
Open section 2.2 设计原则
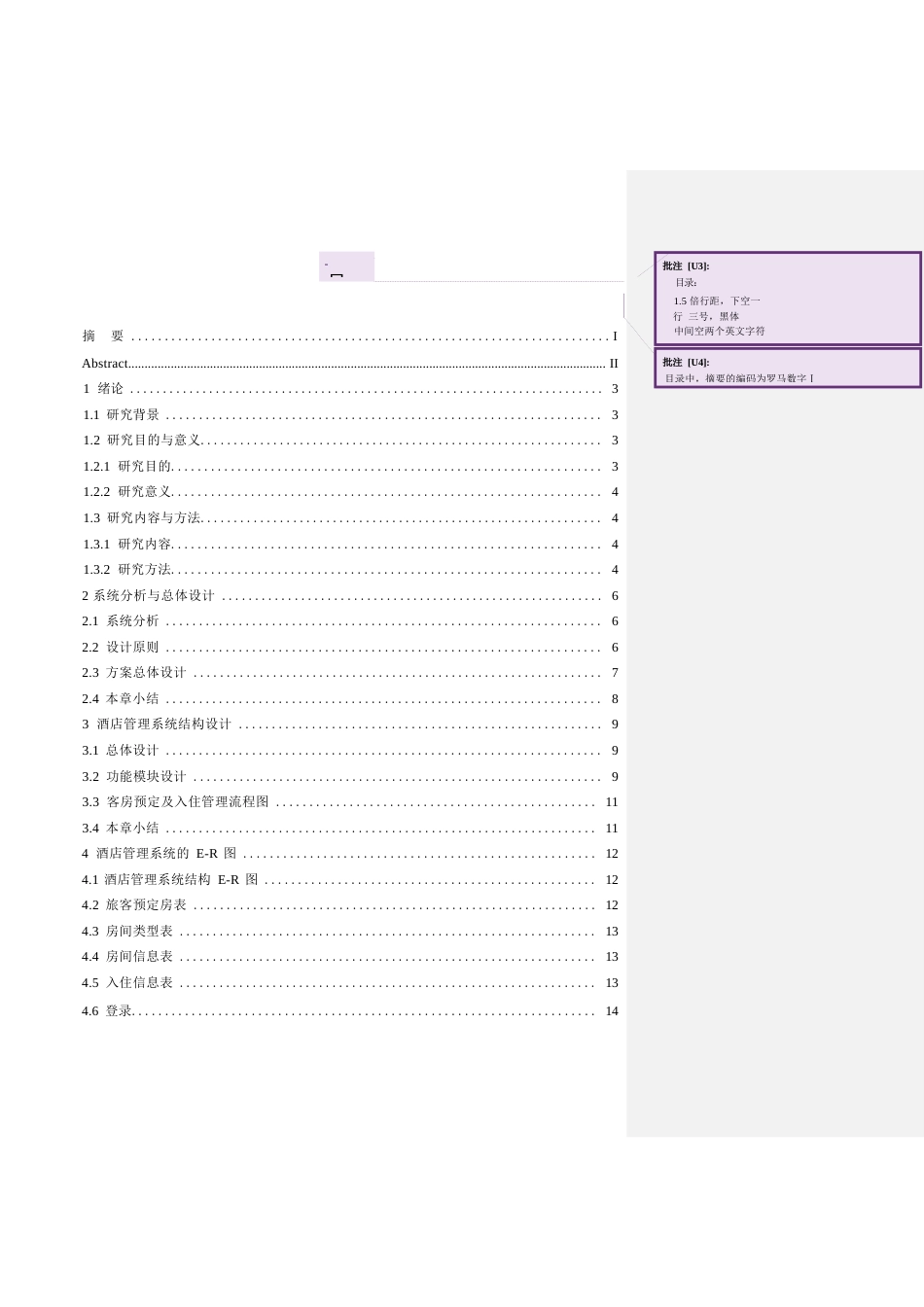pyautogui.click(x=115, y=646)
